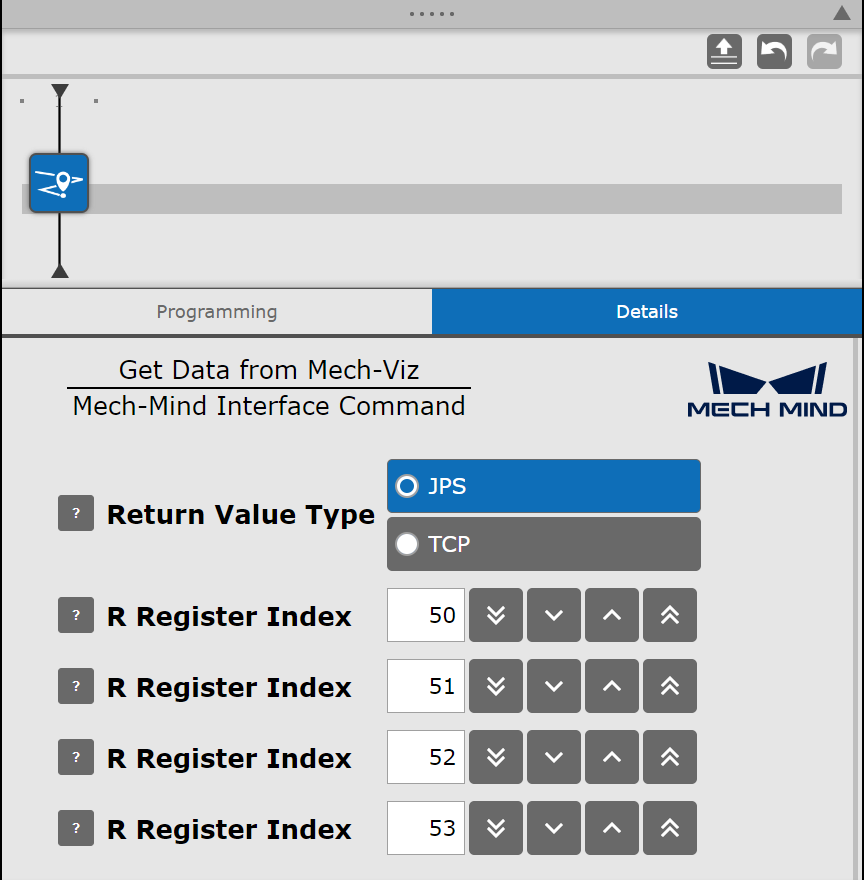
Task: Click the register index field showing 53
Action: (x=426, y=828)
